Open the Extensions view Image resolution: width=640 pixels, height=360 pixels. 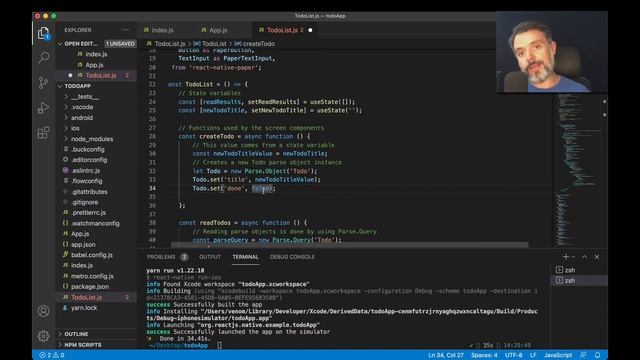43,133
